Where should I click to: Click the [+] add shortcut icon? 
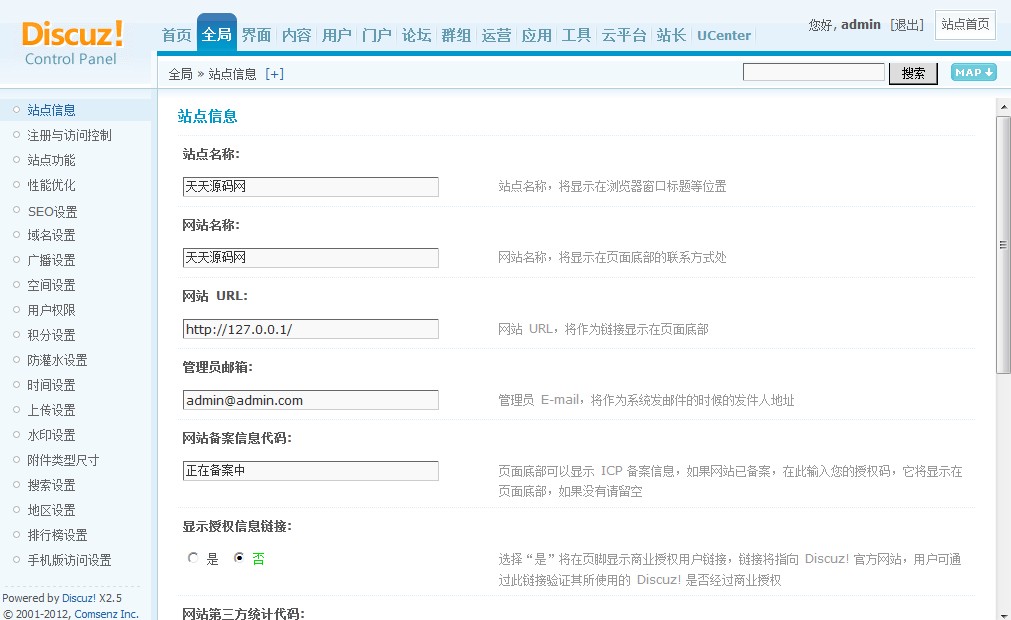(274, 74)
